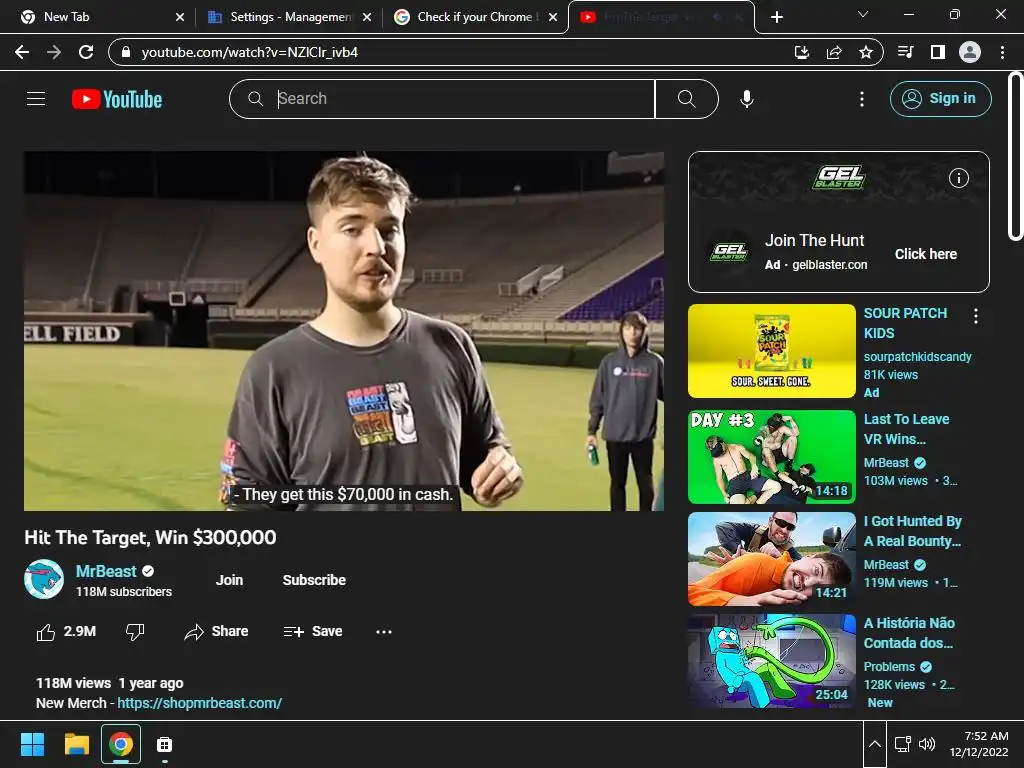Join the MrBeast channel membership

(x=229, y=580)
